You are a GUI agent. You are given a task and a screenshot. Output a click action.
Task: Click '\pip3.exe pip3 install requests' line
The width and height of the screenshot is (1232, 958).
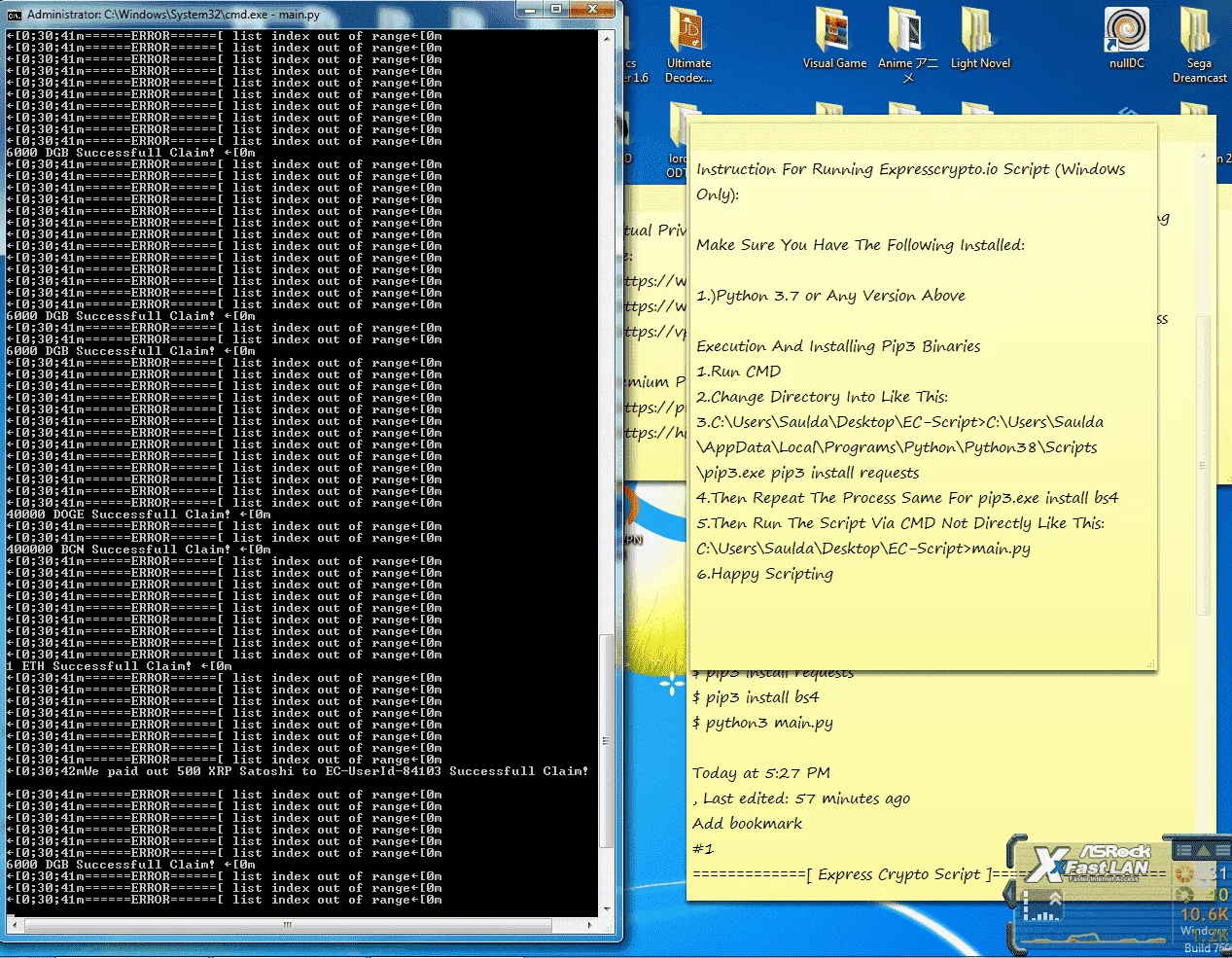click(808, 473)
